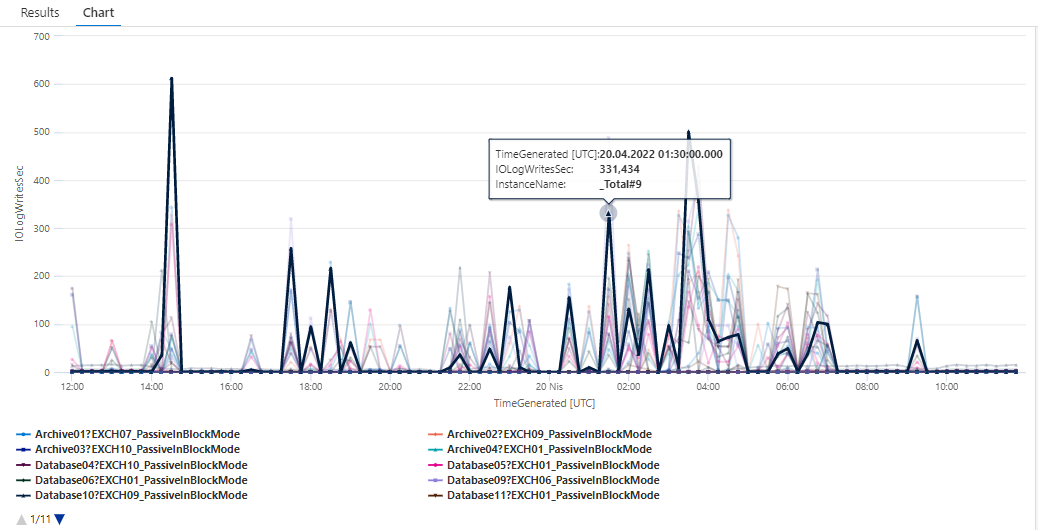
Task: Click the '1/11' legend page indicator
Action: coord(41,519)
